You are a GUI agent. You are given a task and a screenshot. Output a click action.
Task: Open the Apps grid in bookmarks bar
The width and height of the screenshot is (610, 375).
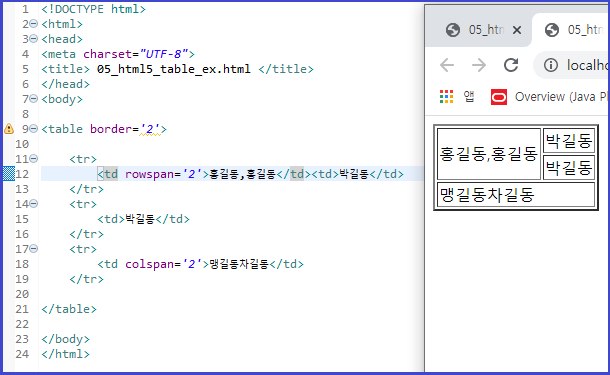pyautogui.click(x=446, y=96)
